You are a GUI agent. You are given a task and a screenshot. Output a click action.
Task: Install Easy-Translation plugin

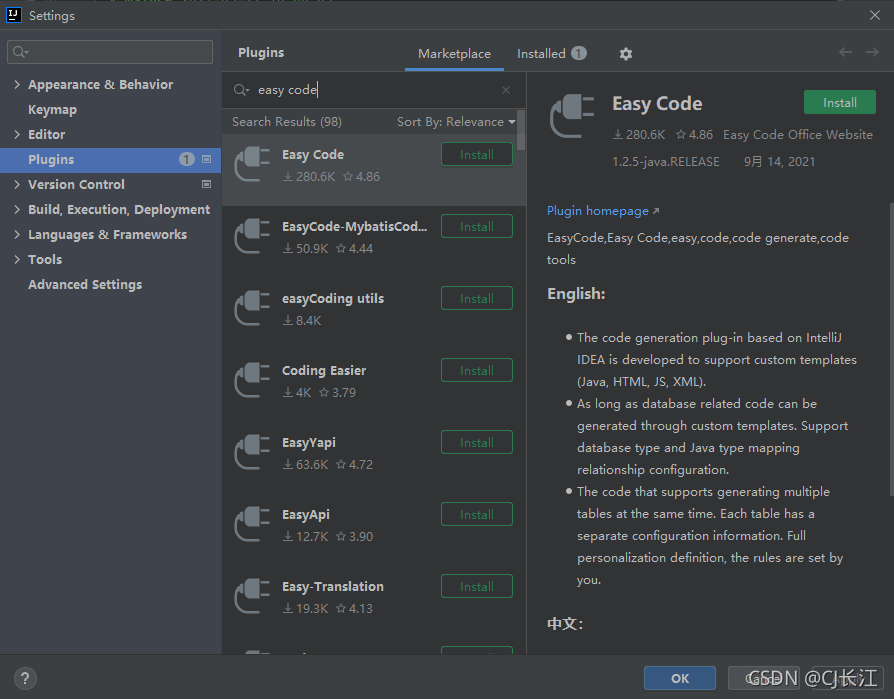tap(477, 587)
